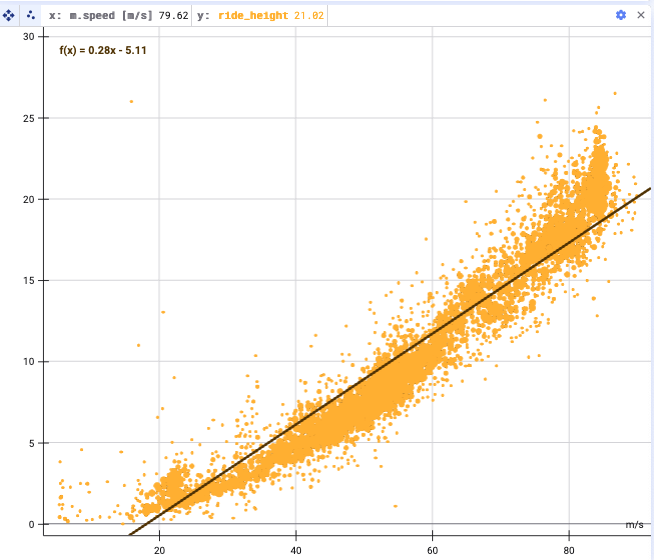Click the y-axis value 21.02
Viewport: 654px width, 560px height.
(x=309, y=16)
